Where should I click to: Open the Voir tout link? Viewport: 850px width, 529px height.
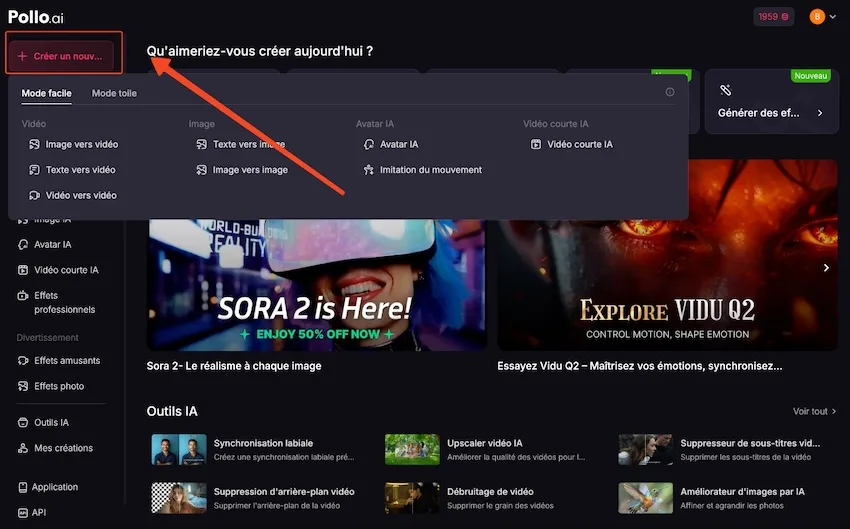pyautogui.click(x=810, y=411)
